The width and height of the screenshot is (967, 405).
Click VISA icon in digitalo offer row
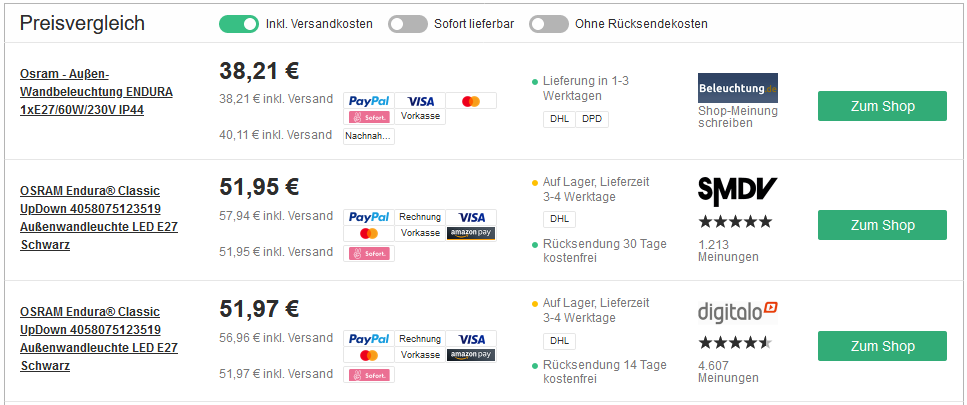coord(471,339)
